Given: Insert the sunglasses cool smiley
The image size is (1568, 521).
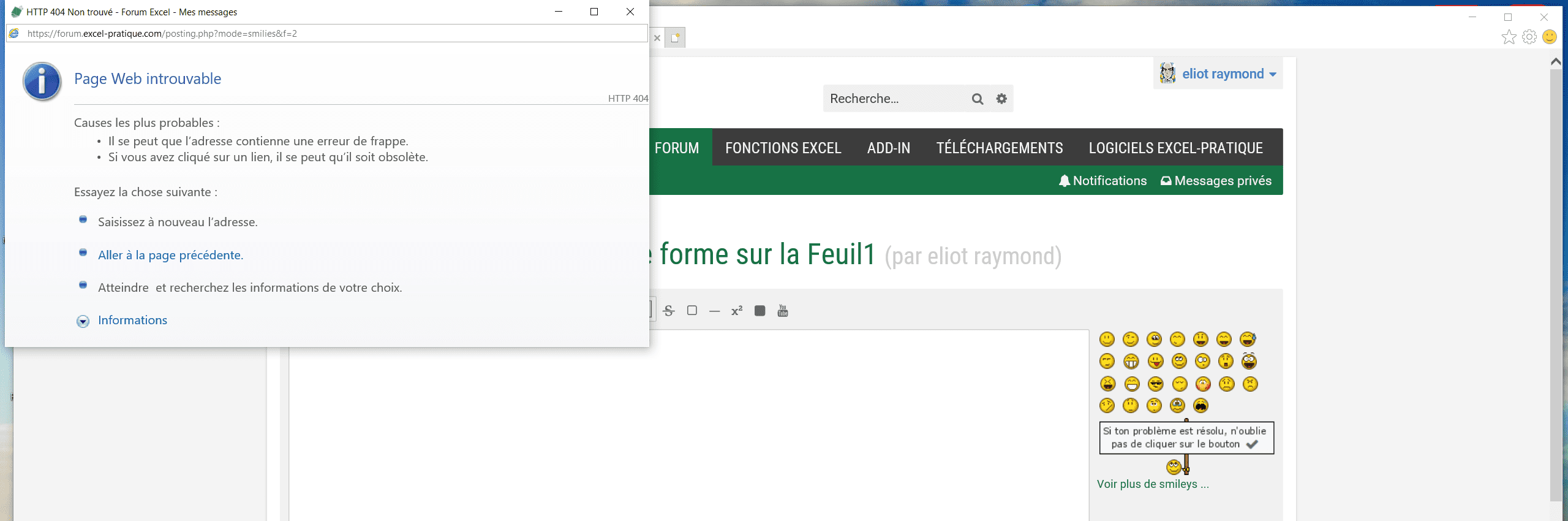Looking at the screenshot, I should pyautogui.click(x=1155, y=384).
